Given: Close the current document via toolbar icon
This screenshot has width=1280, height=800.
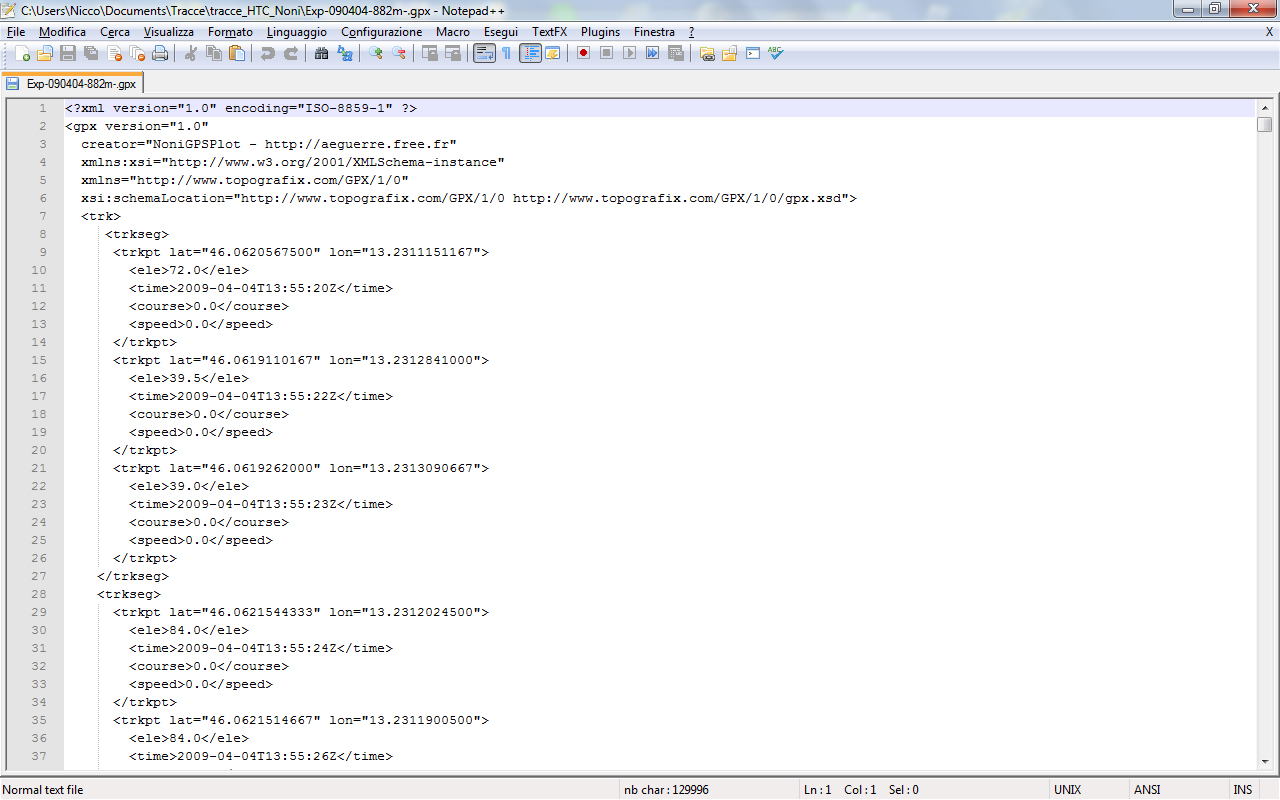Looking at the screenshot, I should pyautogui.click(x=114, y=53).
